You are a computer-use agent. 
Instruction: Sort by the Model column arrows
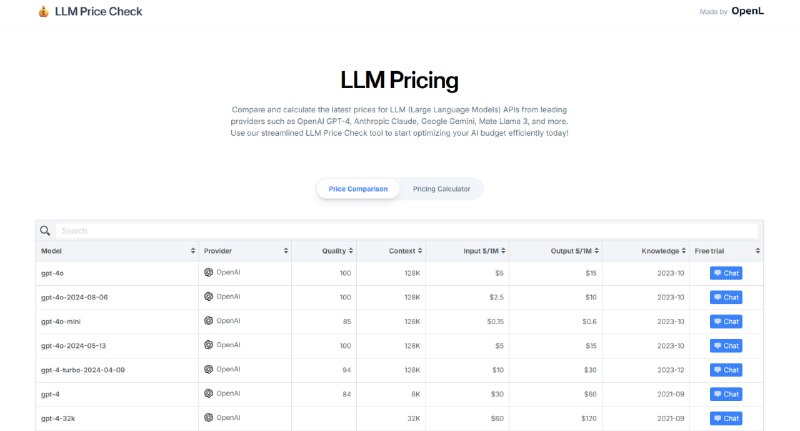tap(192, 251)
